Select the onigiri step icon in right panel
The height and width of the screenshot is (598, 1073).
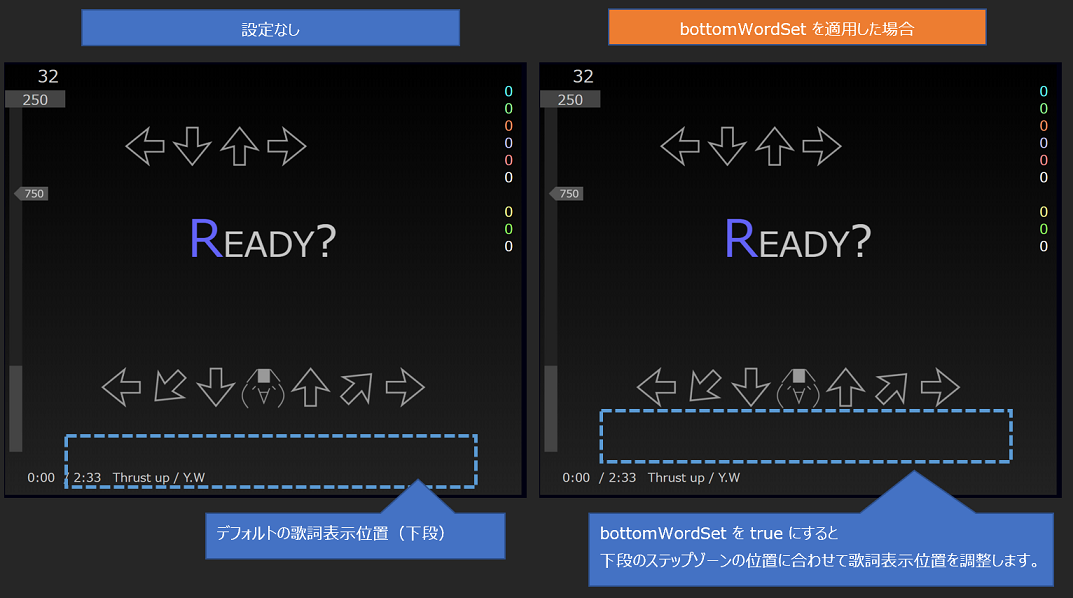pyautogui.click(x=799, y=388)
